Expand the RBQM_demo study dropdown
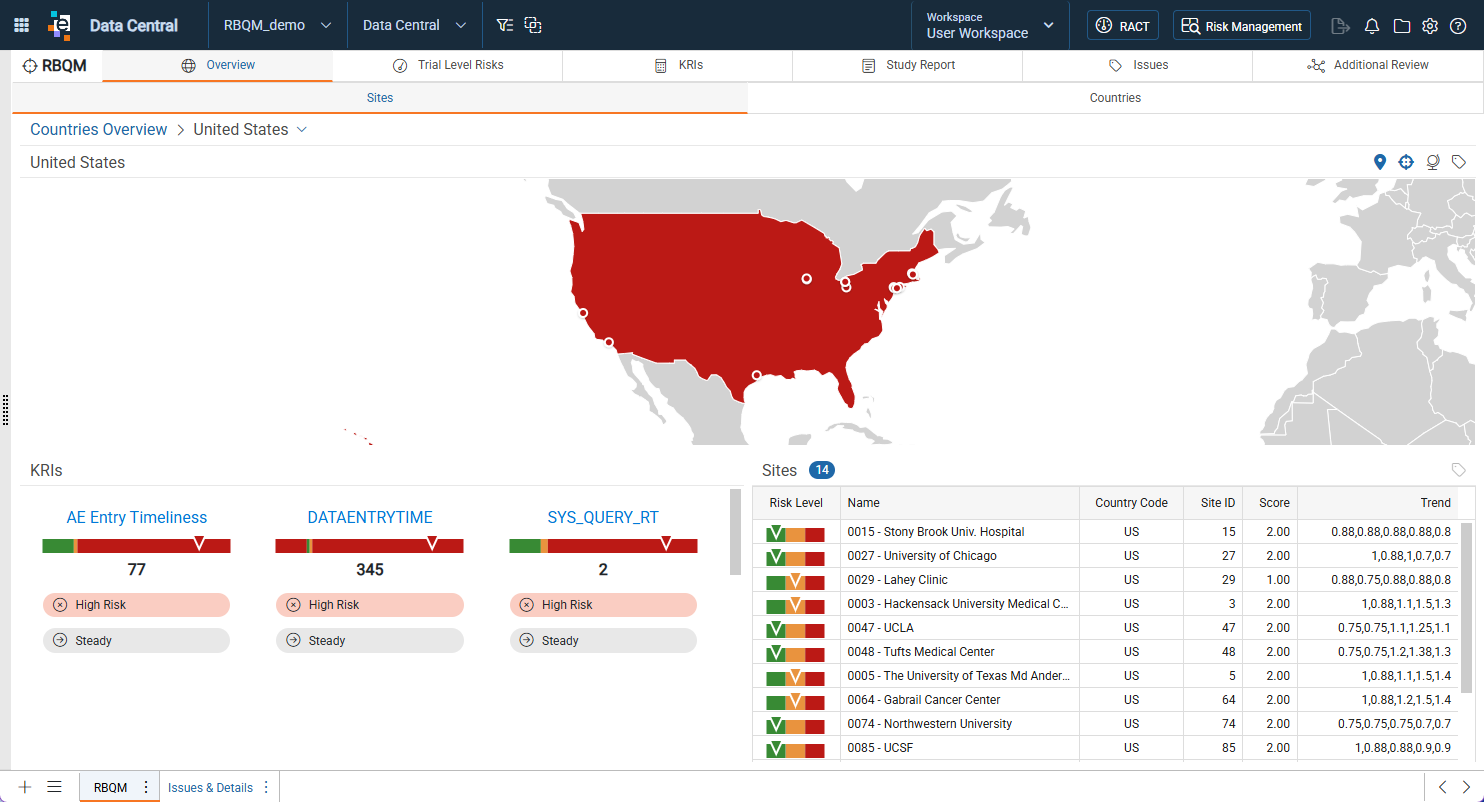This screenshot has width=1484, height=802. click(x=278, y=25)
